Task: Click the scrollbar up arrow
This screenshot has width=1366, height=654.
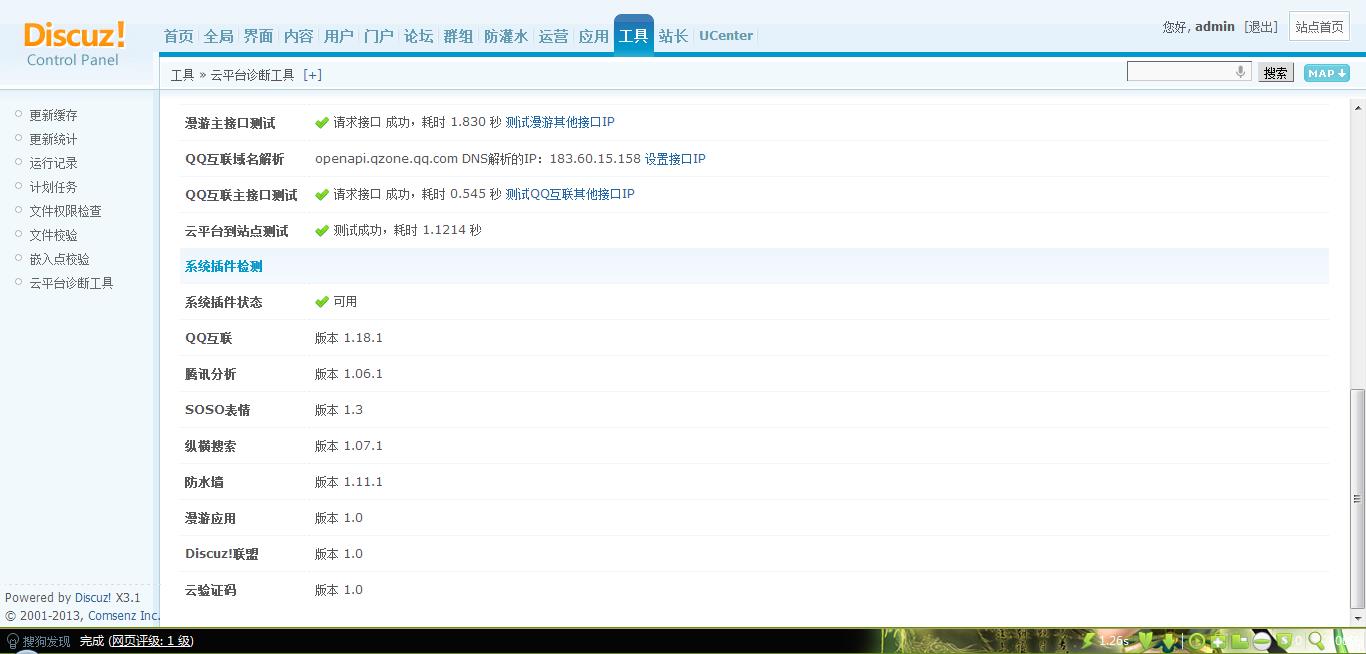Action: pos(1357,106)
